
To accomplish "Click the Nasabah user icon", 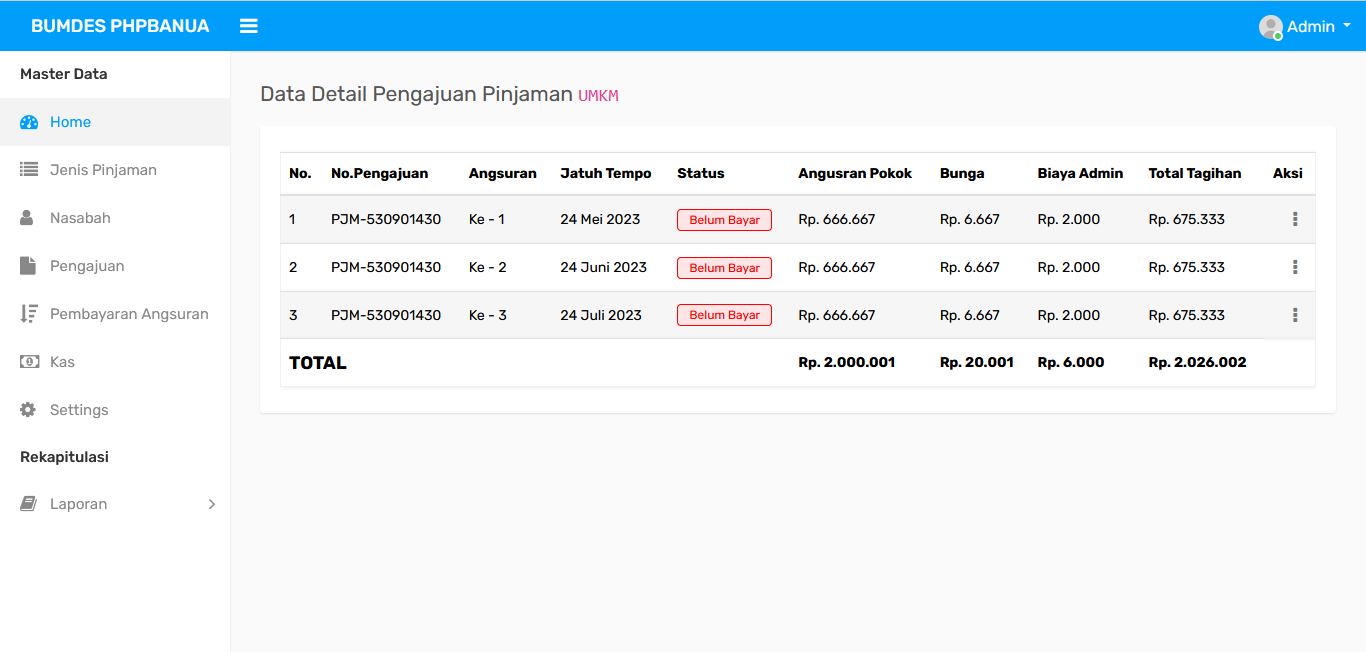I will [x=28, y=218].
